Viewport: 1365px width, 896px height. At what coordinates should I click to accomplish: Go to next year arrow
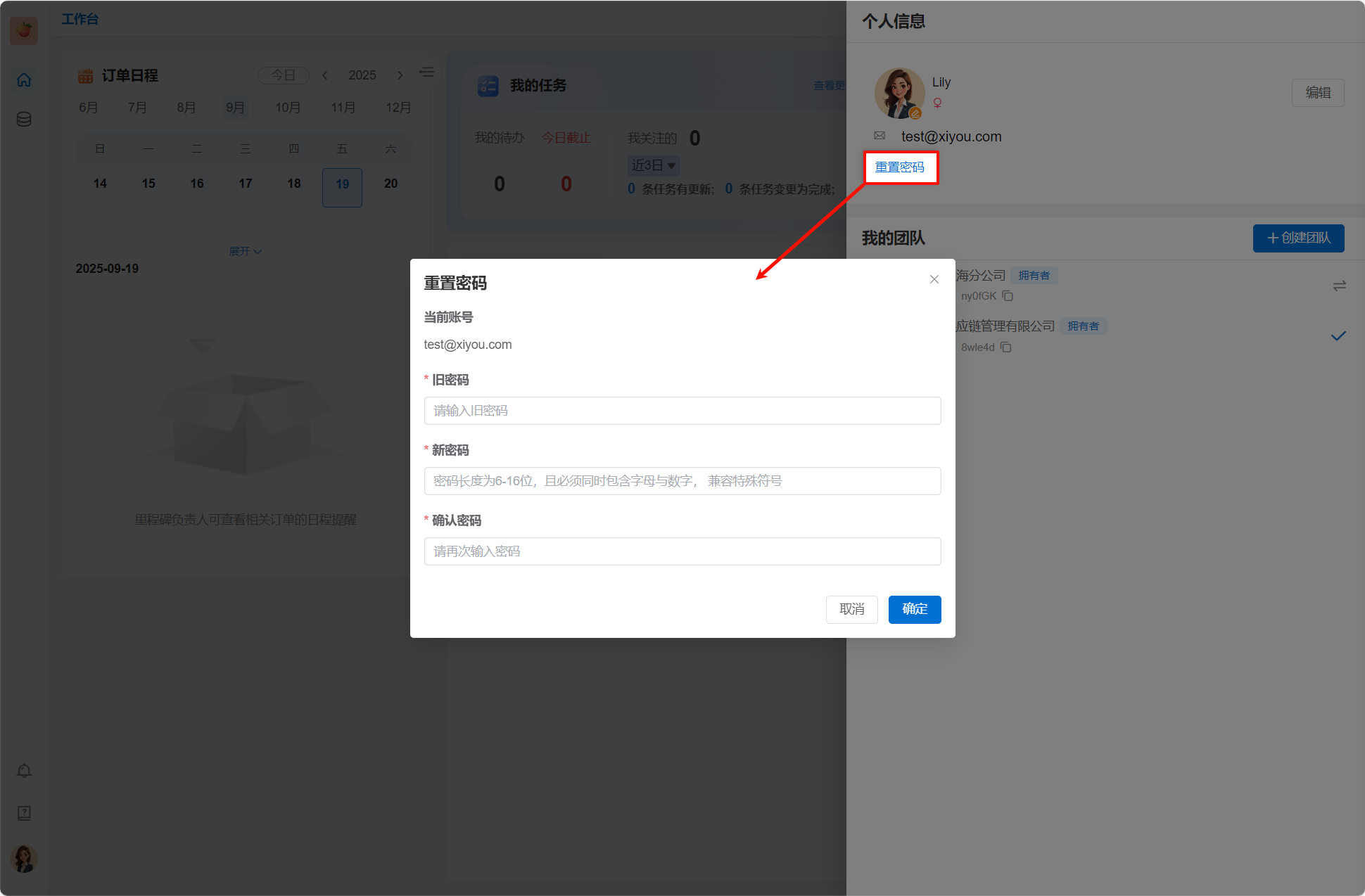[400, 75]
